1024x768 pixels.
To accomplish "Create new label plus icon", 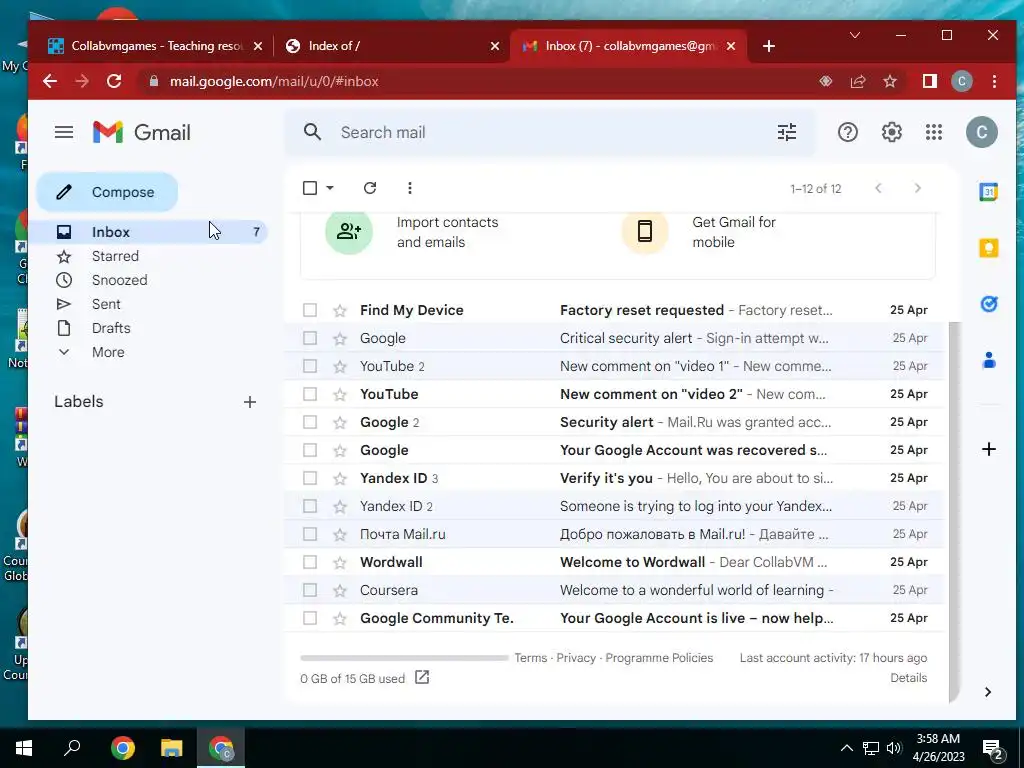I will 249,402.
